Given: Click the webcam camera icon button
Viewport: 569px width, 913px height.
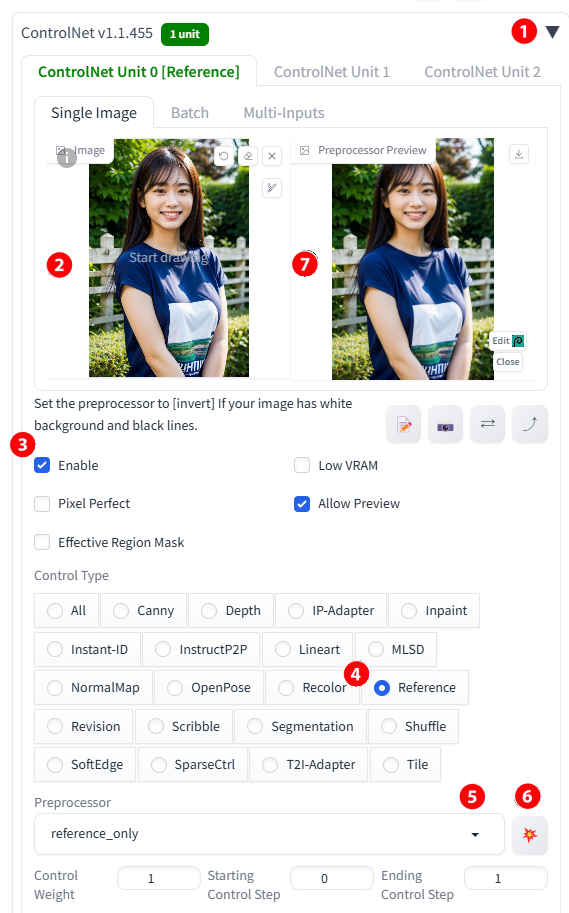Looking at the screenshot, I should tap(446, 424).
